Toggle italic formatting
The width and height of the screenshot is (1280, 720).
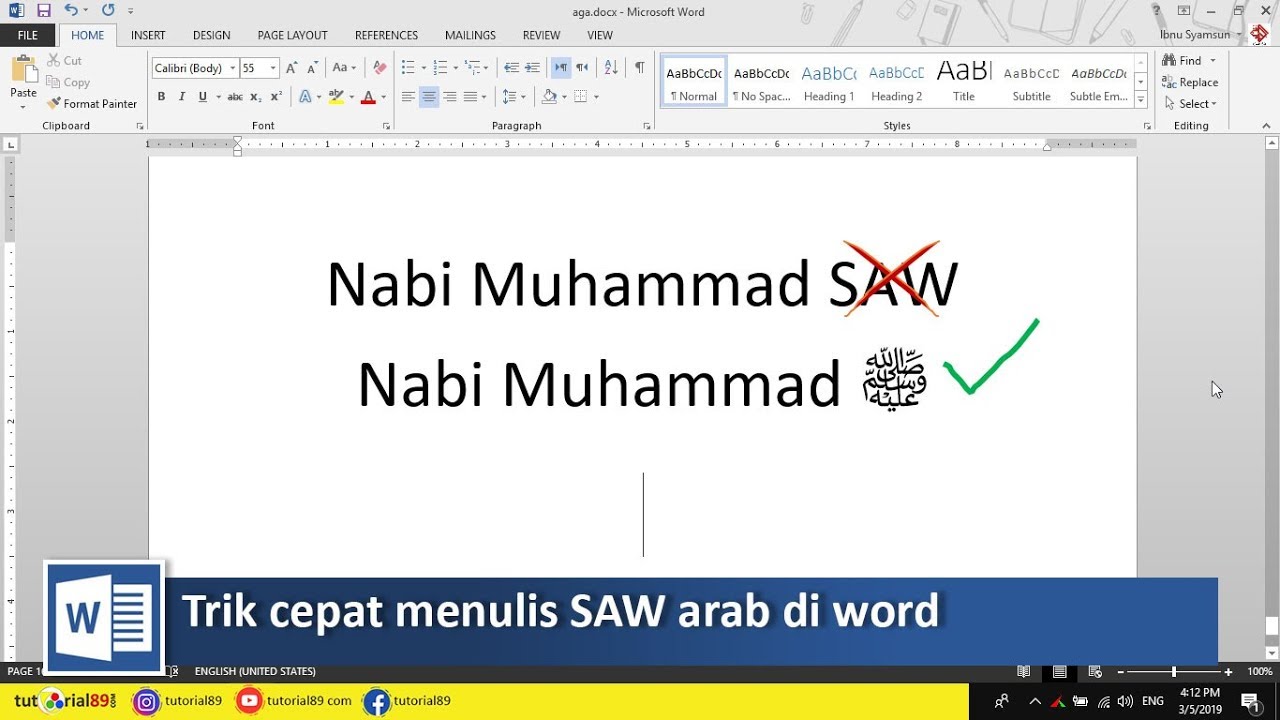click(x=181, y=97)
